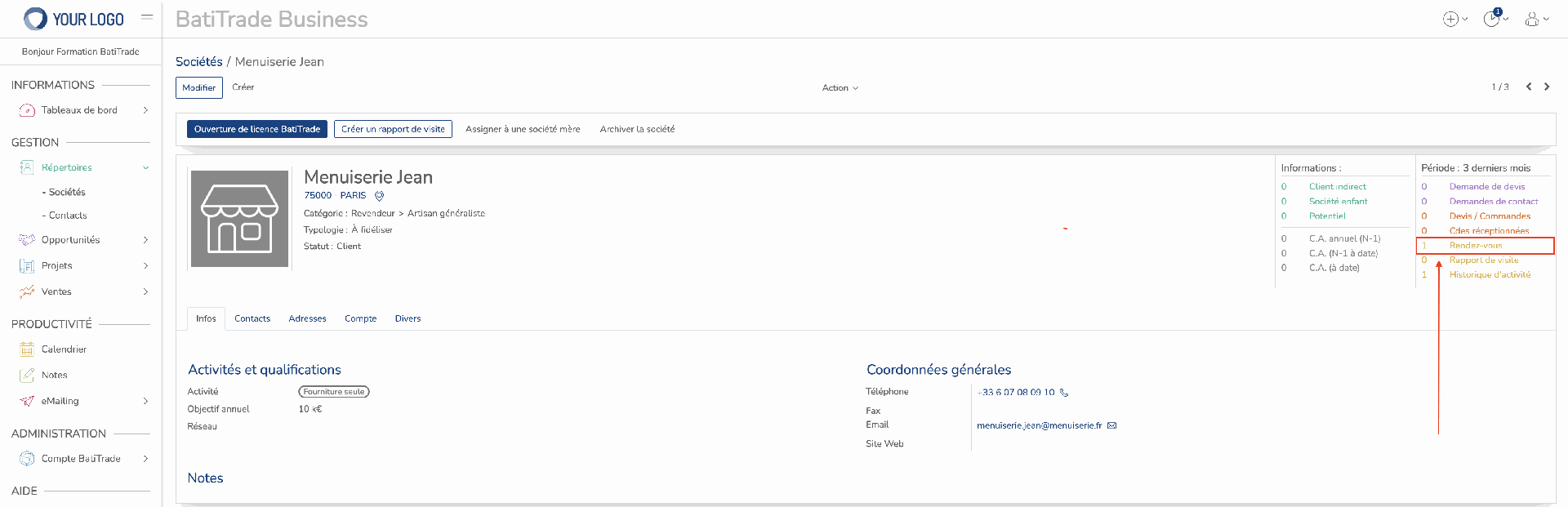
Task: Open Demande de devis stat link
Action: click(x=1487, y=187)
